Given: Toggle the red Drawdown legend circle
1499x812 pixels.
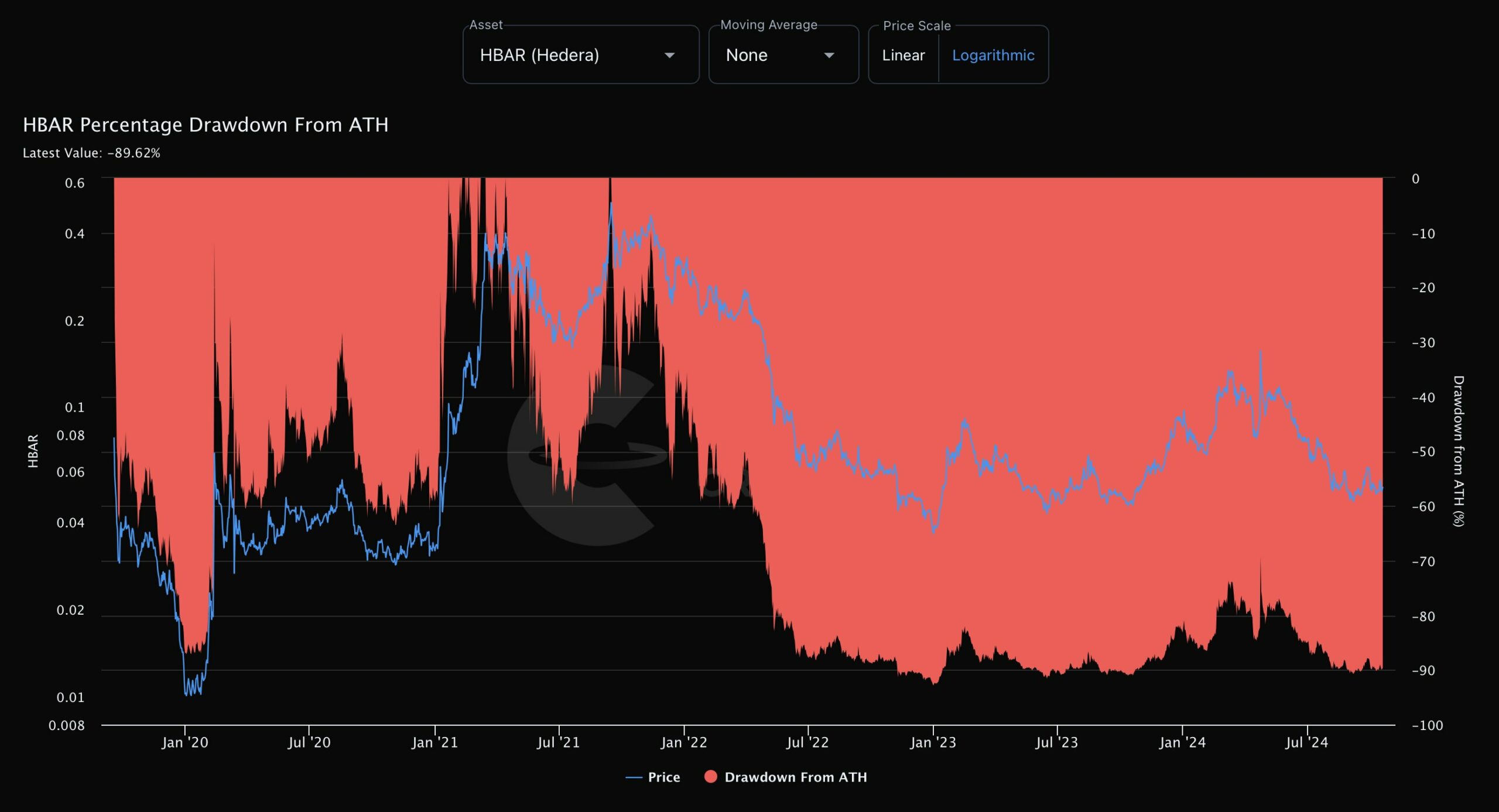Looking at the screenshot, I should 710,777.
